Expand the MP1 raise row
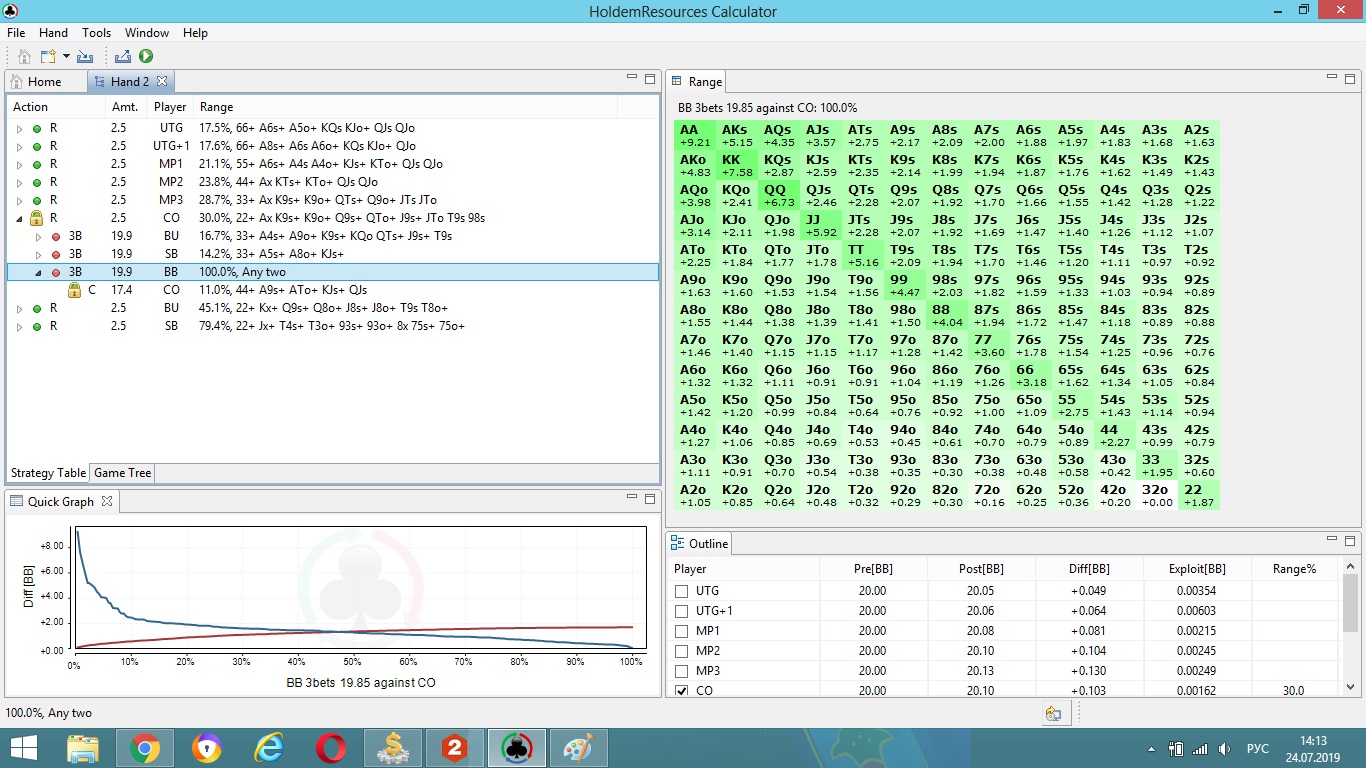 point(19,164)
